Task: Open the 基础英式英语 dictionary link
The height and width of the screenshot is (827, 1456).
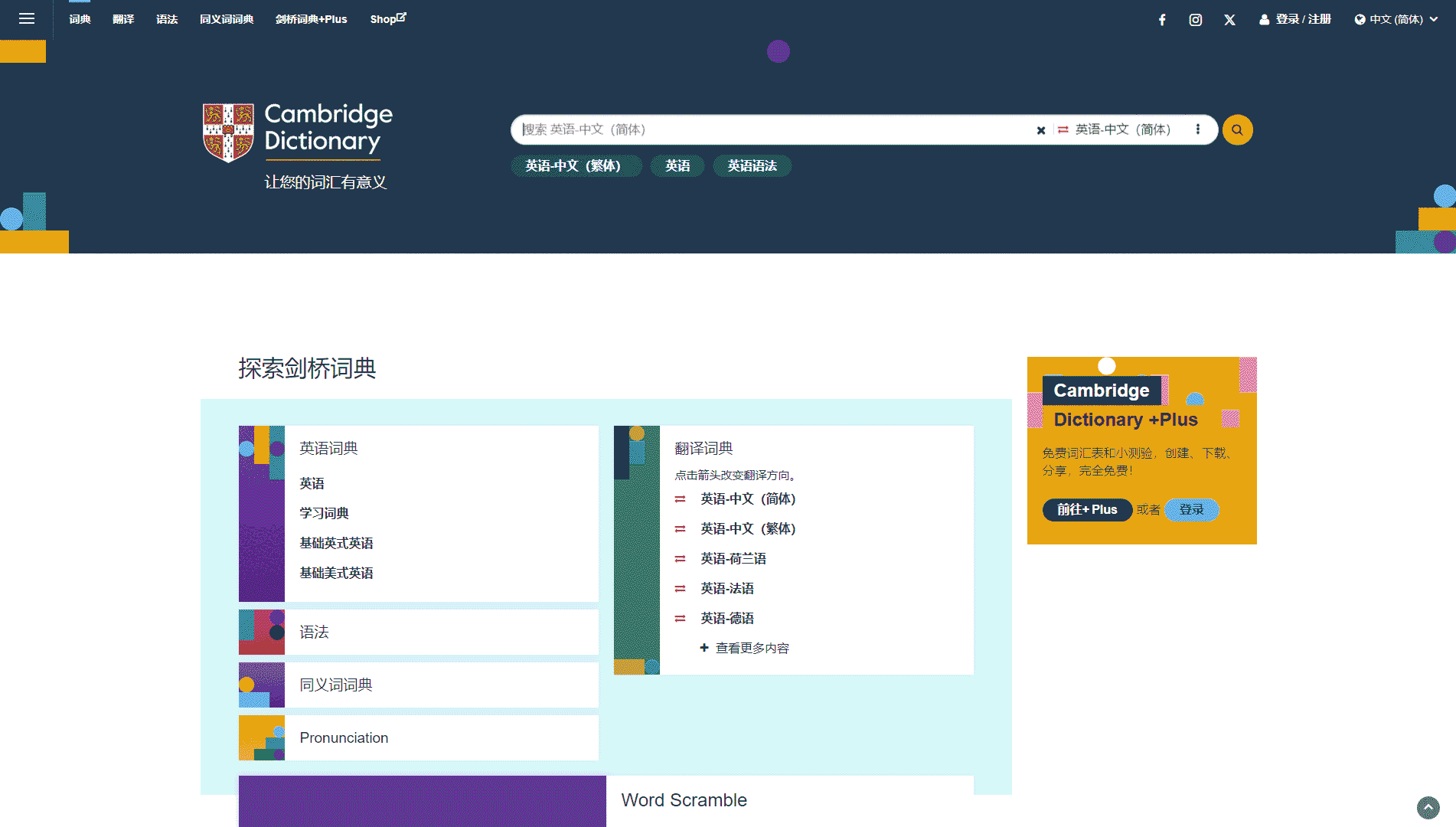Action: pos(337,543)
